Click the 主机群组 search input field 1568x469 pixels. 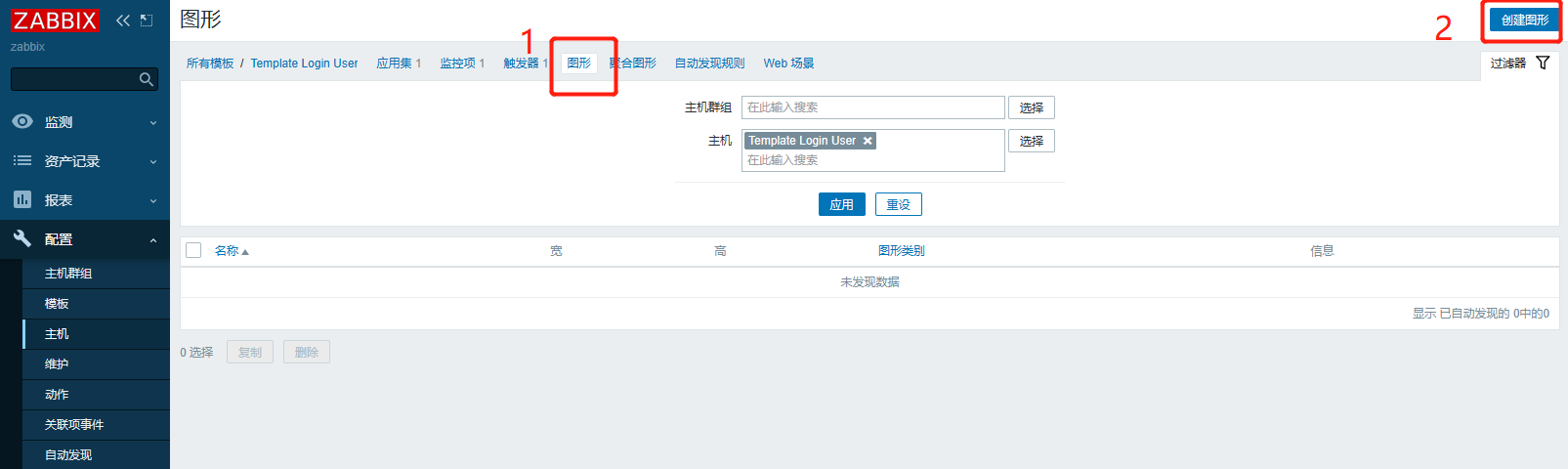point(873,107)
